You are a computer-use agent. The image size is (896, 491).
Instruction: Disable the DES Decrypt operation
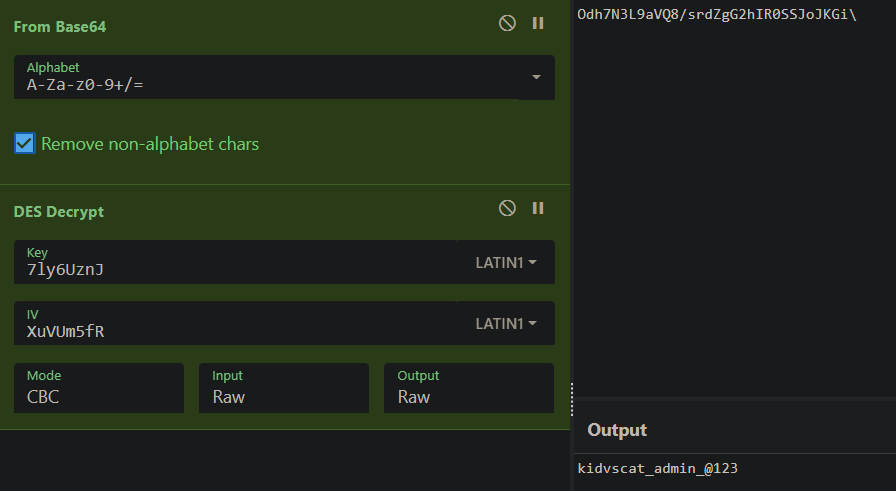tap(507, 208)
